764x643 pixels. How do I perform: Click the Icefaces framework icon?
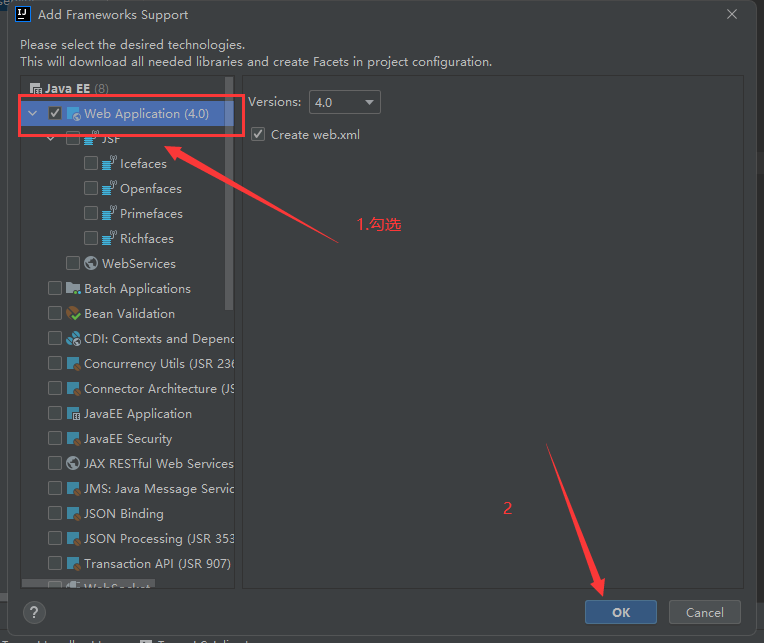point(109,163)
